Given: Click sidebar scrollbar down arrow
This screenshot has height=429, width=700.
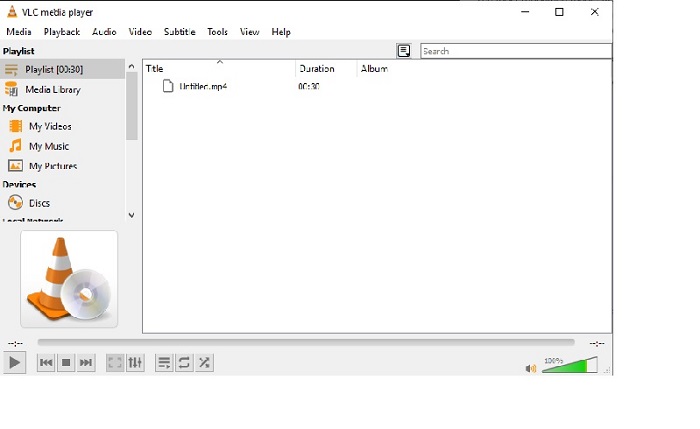Looking at the screenshot, I should pyautogui.click(x=131, y=215).
